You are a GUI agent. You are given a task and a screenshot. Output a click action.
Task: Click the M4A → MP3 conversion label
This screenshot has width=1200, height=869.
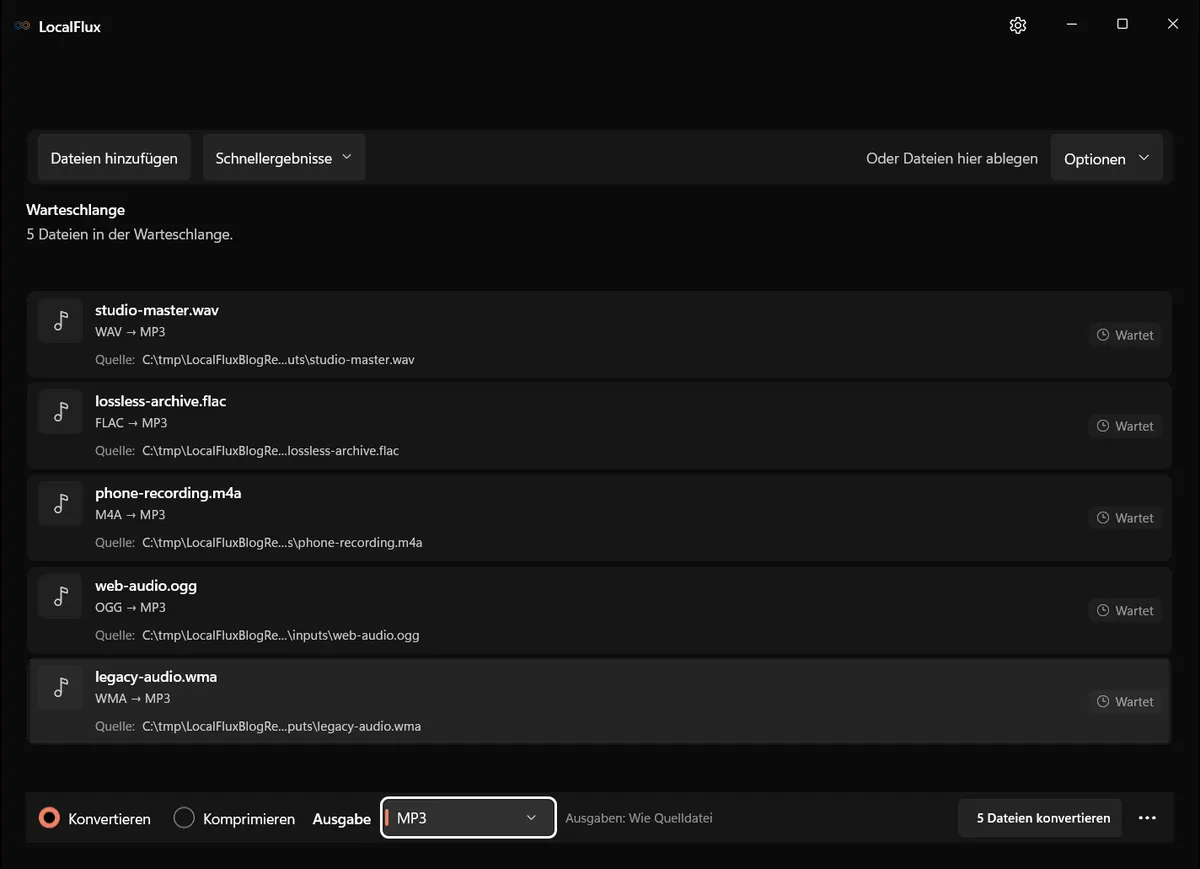pyautogui.click(x=130, y=515)
